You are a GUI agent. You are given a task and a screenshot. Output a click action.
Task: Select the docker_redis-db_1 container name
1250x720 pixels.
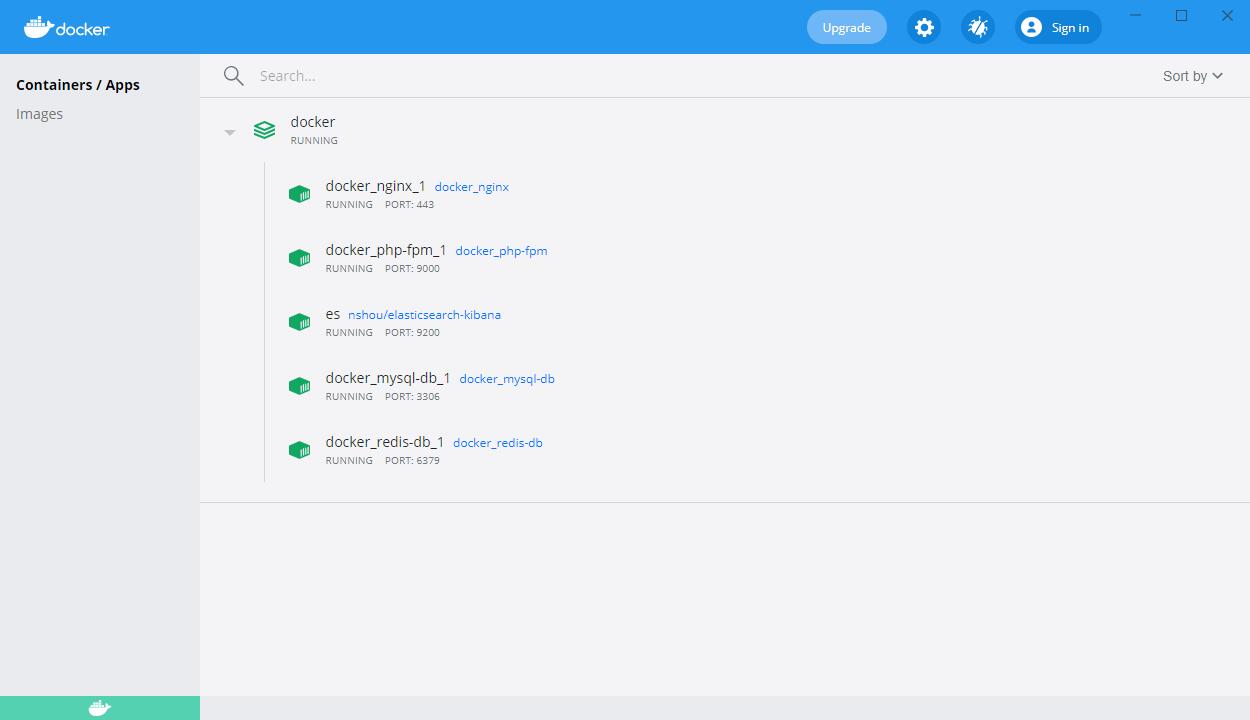384,442
